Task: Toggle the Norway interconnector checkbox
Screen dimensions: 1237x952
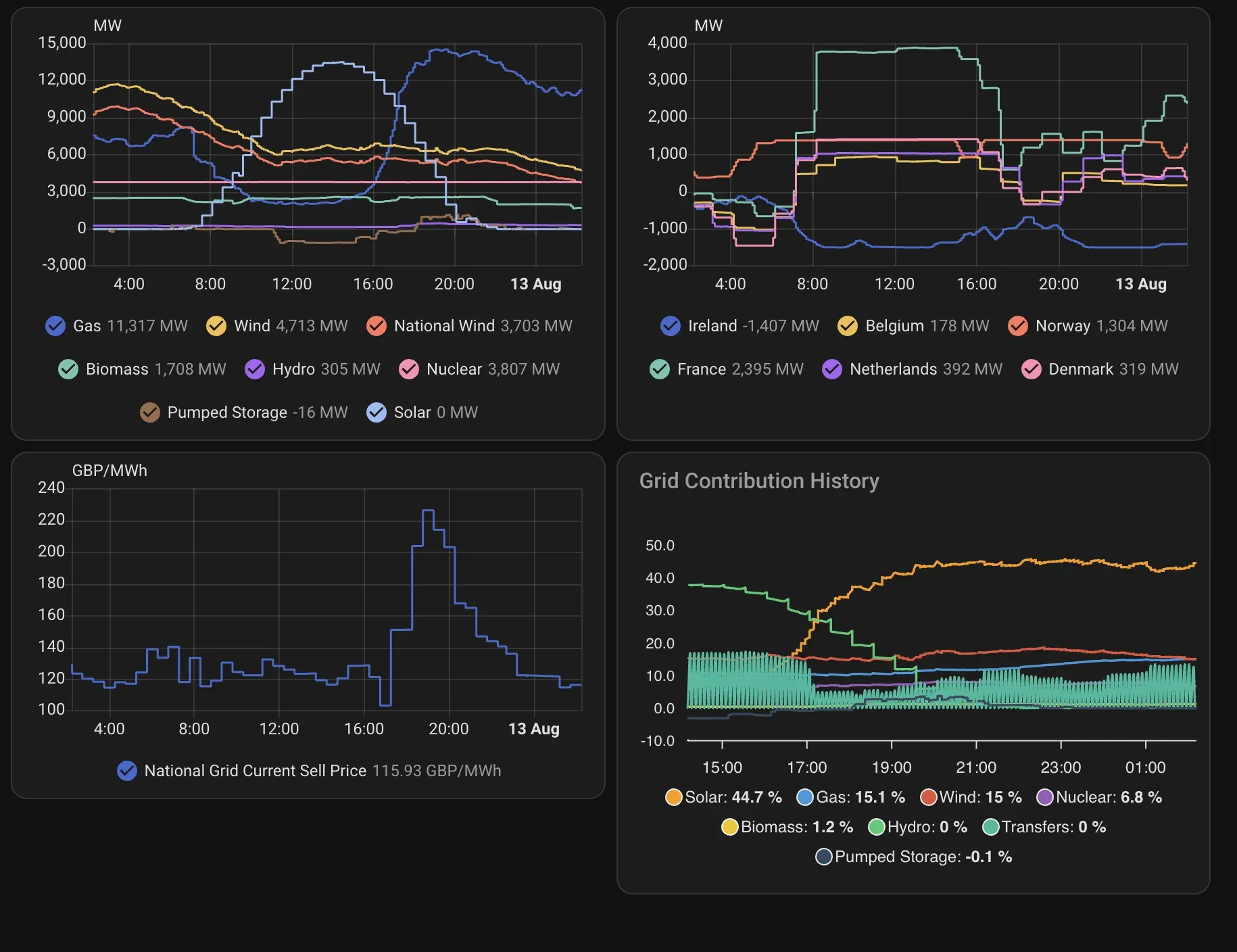Action: coord(1018,326)
